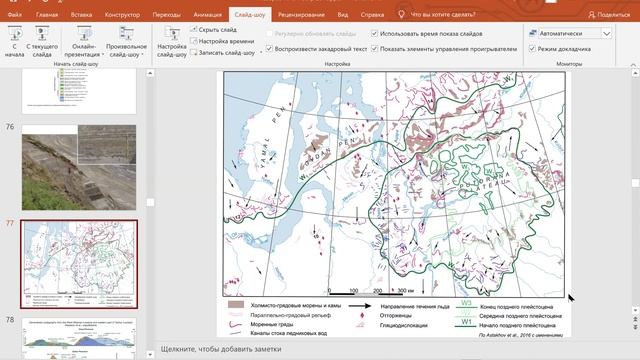640x360 pixels.
Task: Click the monitor icon beside Автоматически
Action: click(x=533, y=33)
